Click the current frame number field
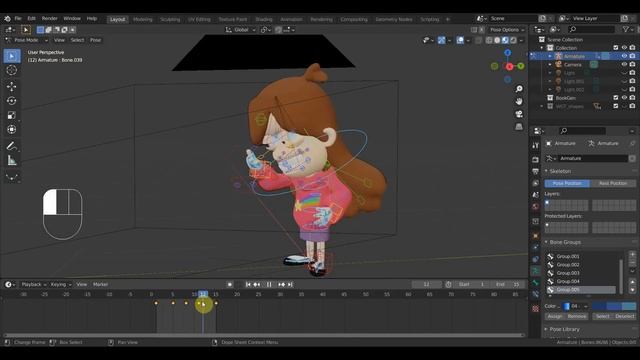Screen dimensions: 640x360 [427, 284]
